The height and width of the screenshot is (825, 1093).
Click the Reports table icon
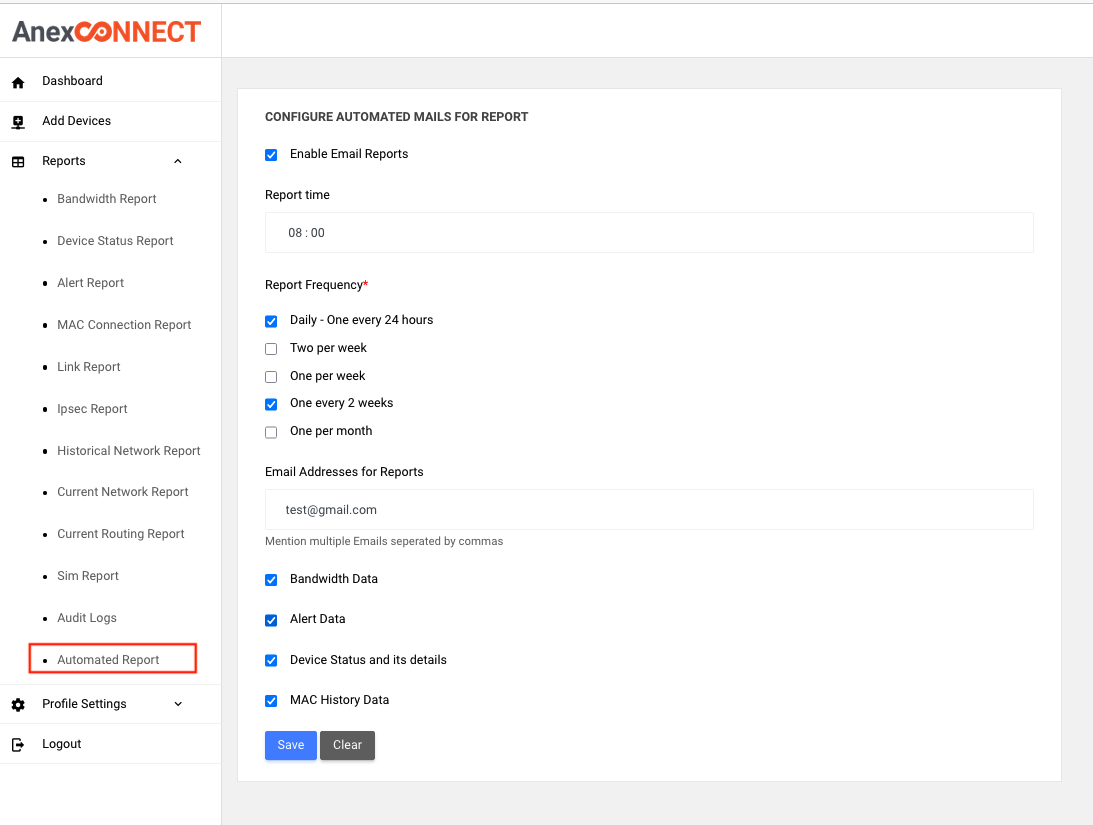point(18,162)
